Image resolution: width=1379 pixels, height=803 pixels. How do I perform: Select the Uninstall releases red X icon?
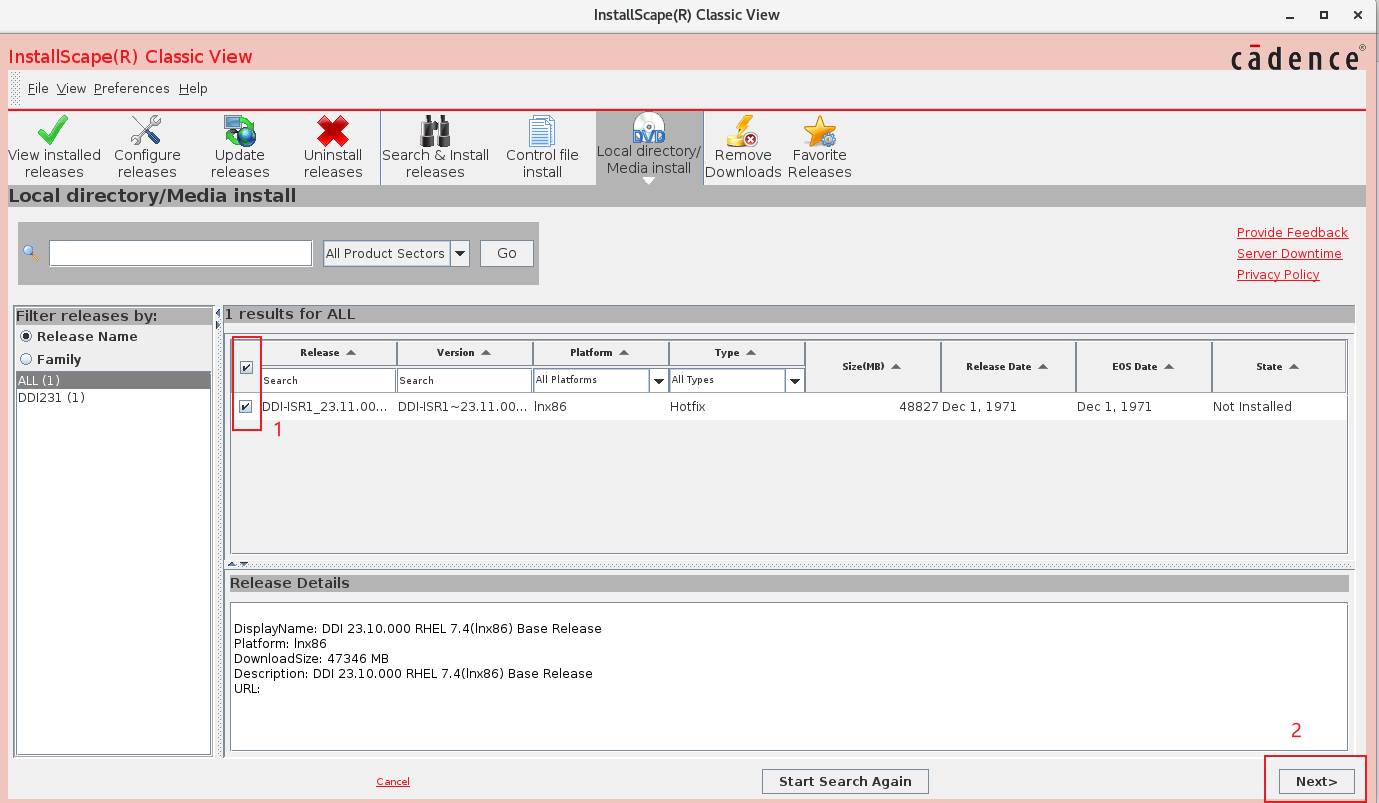(x=333, y=132)
